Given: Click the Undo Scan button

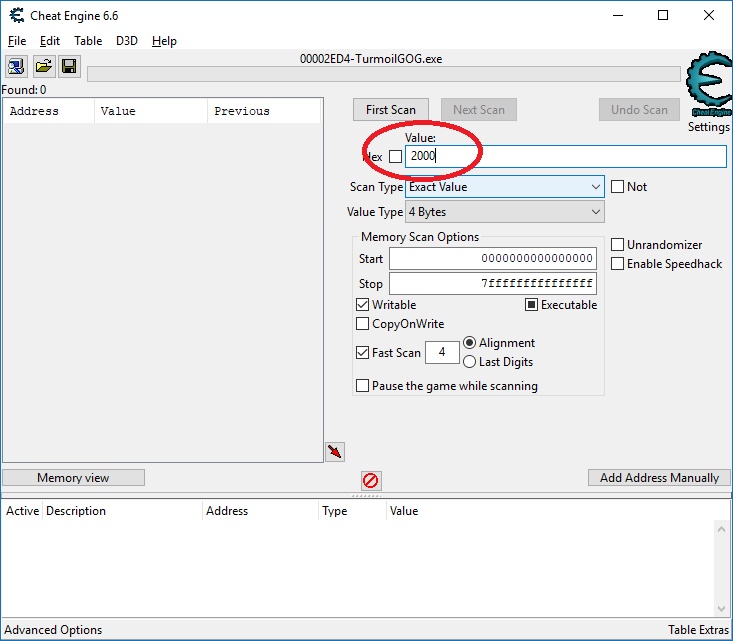Looking at the screenshot, I should tap(639, 110).
